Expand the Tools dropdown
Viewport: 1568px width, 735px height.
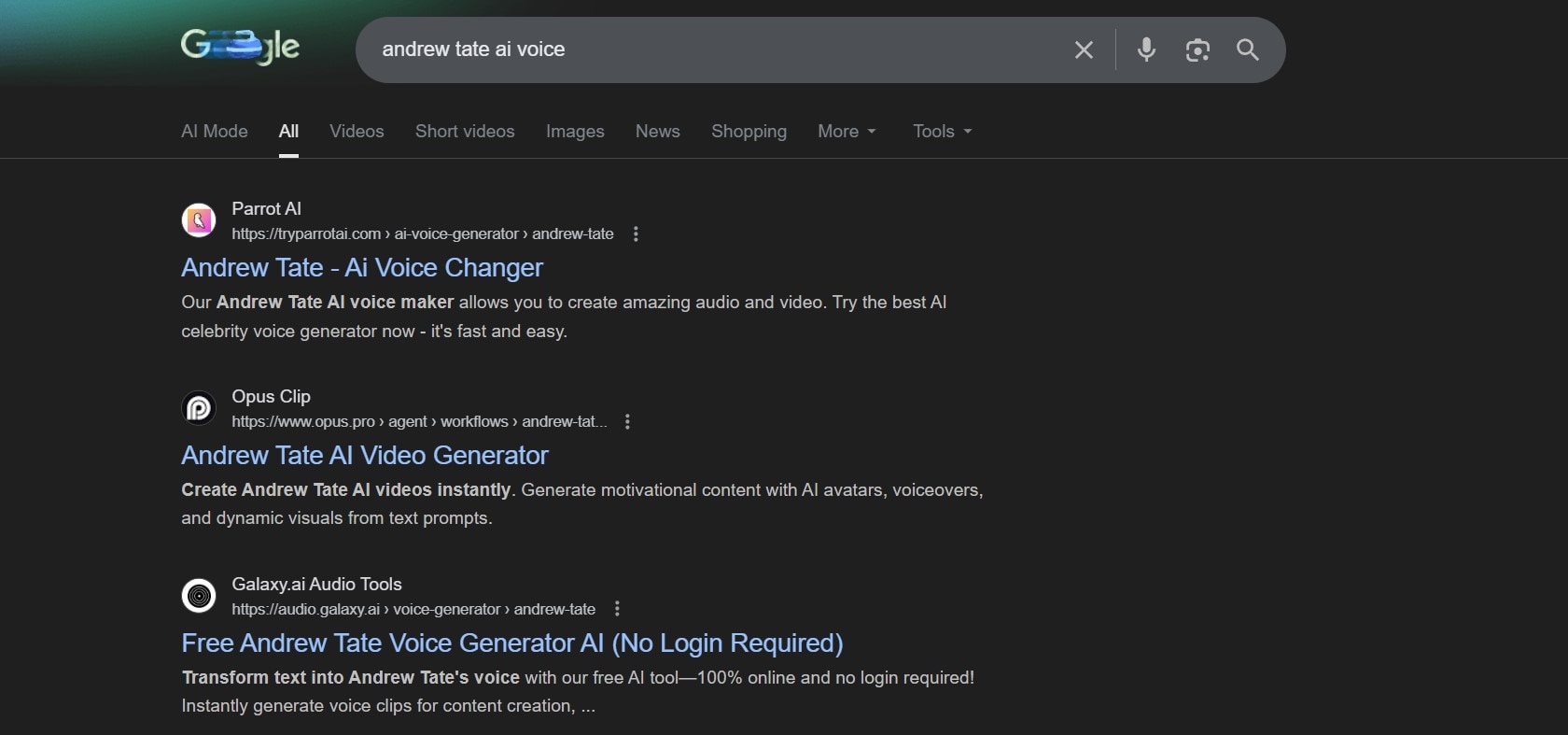pos(942,132)
